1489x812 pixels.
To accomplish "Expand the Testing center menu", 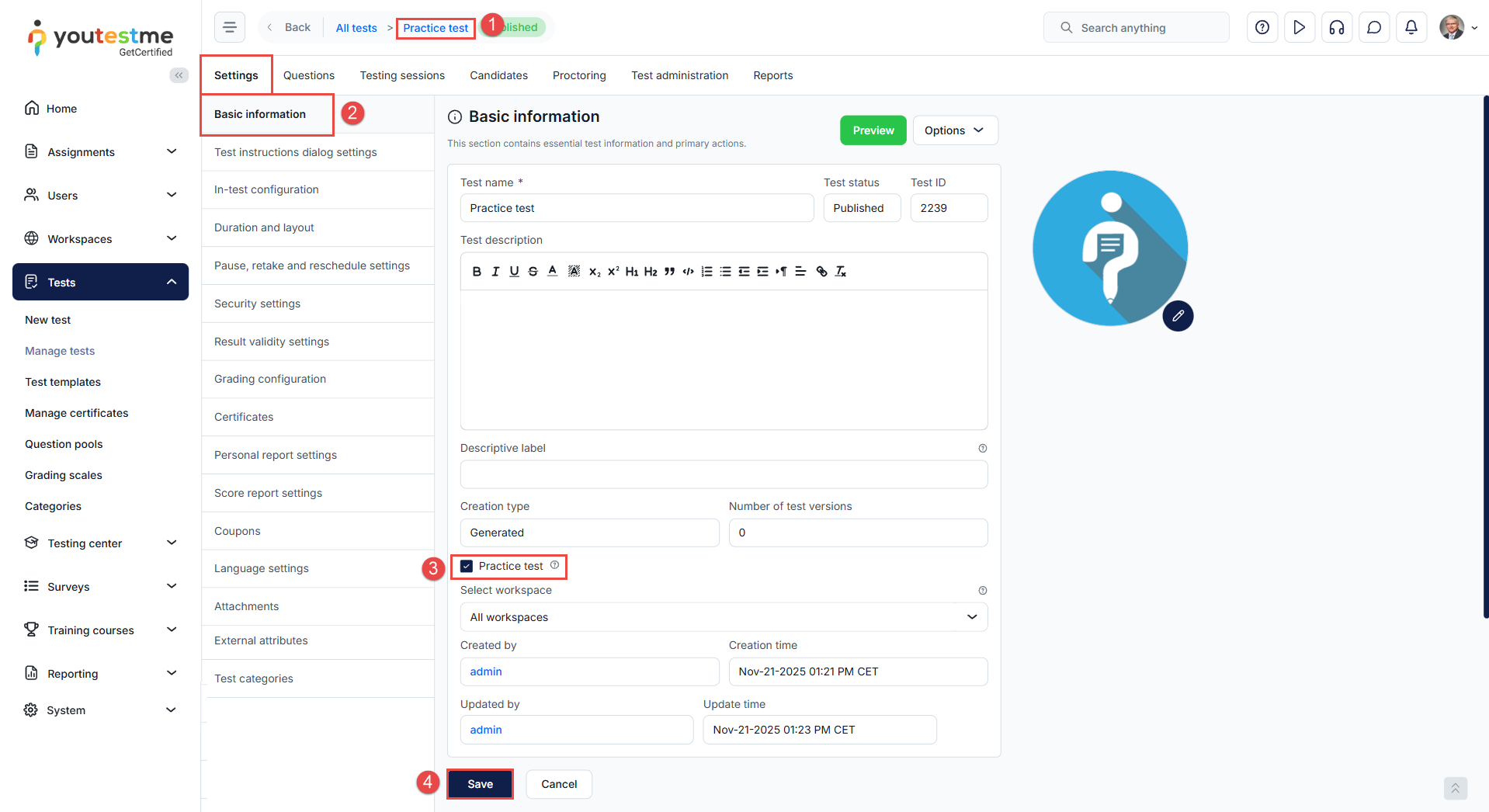I will (101, 543).
